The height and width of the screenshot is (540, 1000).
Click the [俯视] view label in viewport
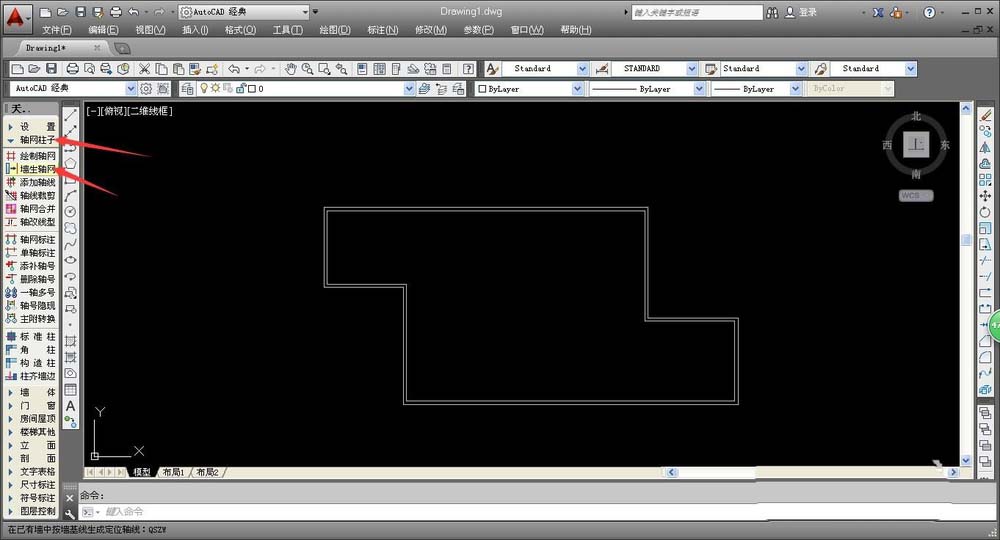113,111
